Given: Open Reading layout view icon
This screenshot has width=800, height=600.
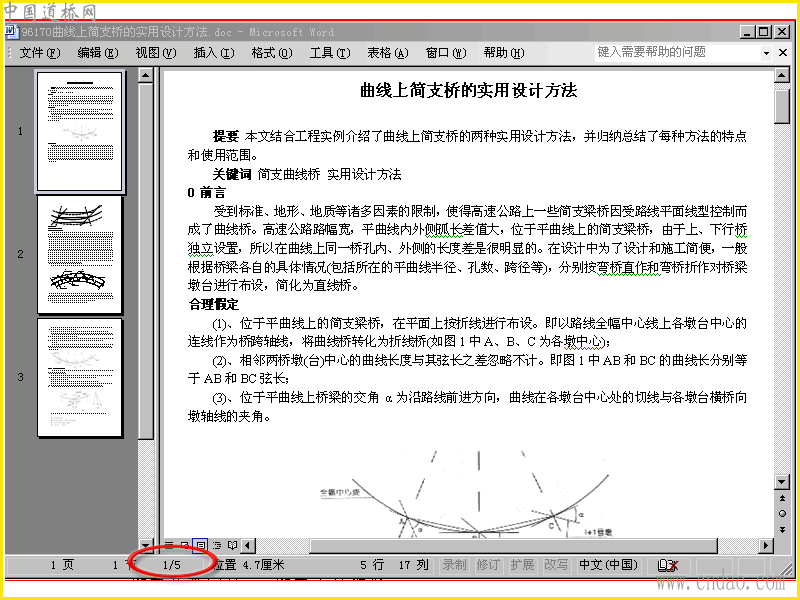Looking at the screenshot, I should pos(232,545).
